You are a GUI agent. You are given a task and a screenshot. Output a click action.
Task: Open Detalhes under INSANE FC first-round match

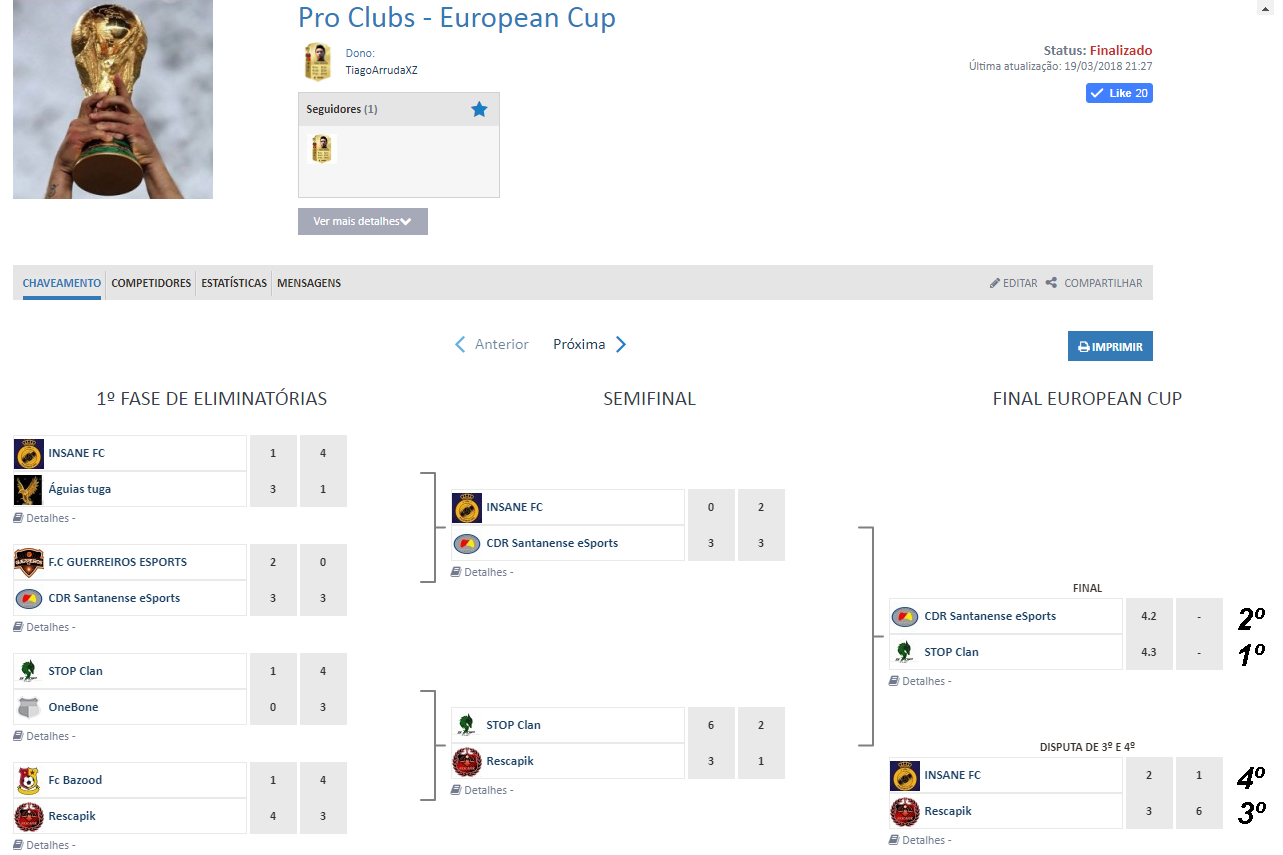[45, 518]
